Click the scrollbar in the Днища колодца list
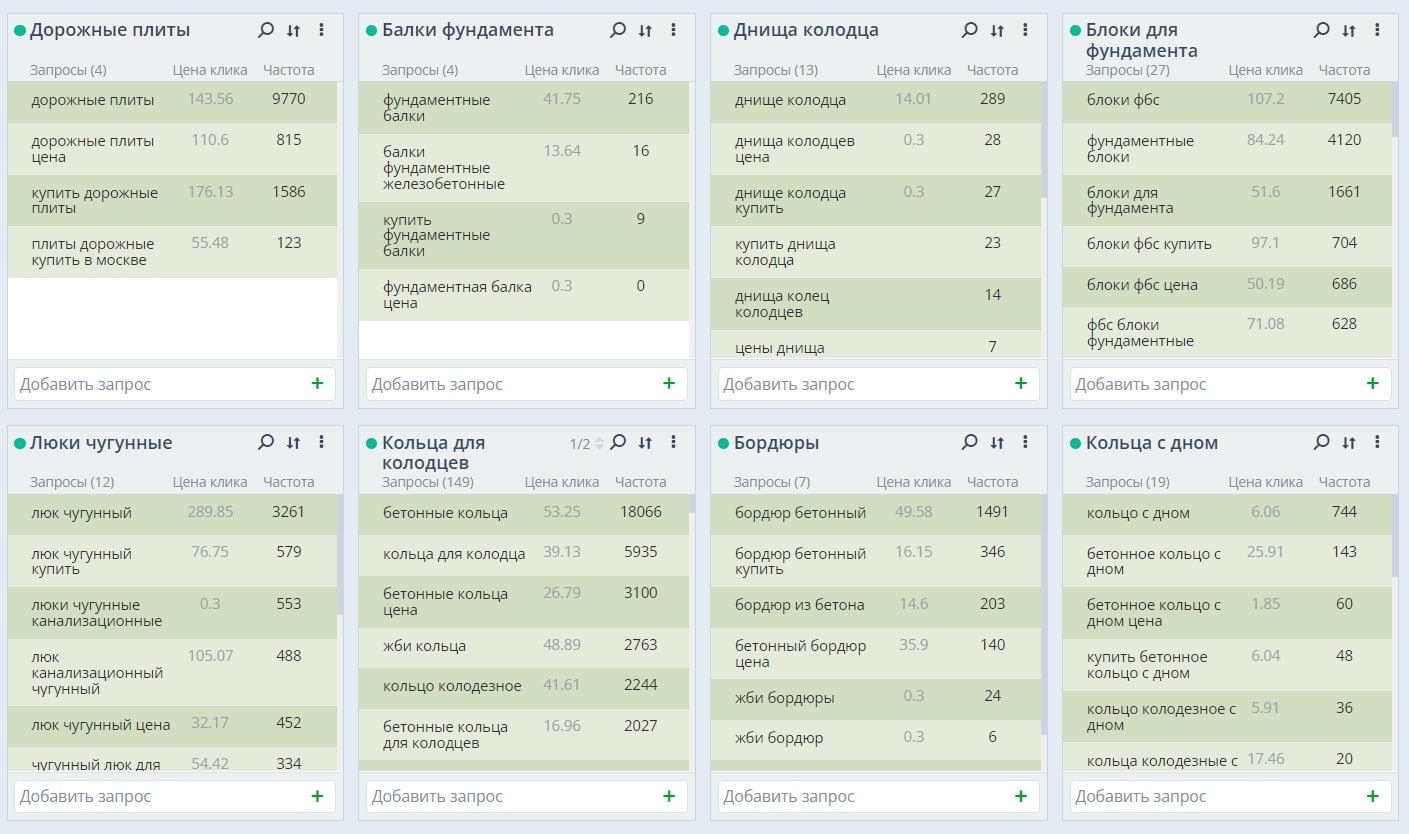The height and width of the screenshot is (834, 1409). pos(1044,140)
